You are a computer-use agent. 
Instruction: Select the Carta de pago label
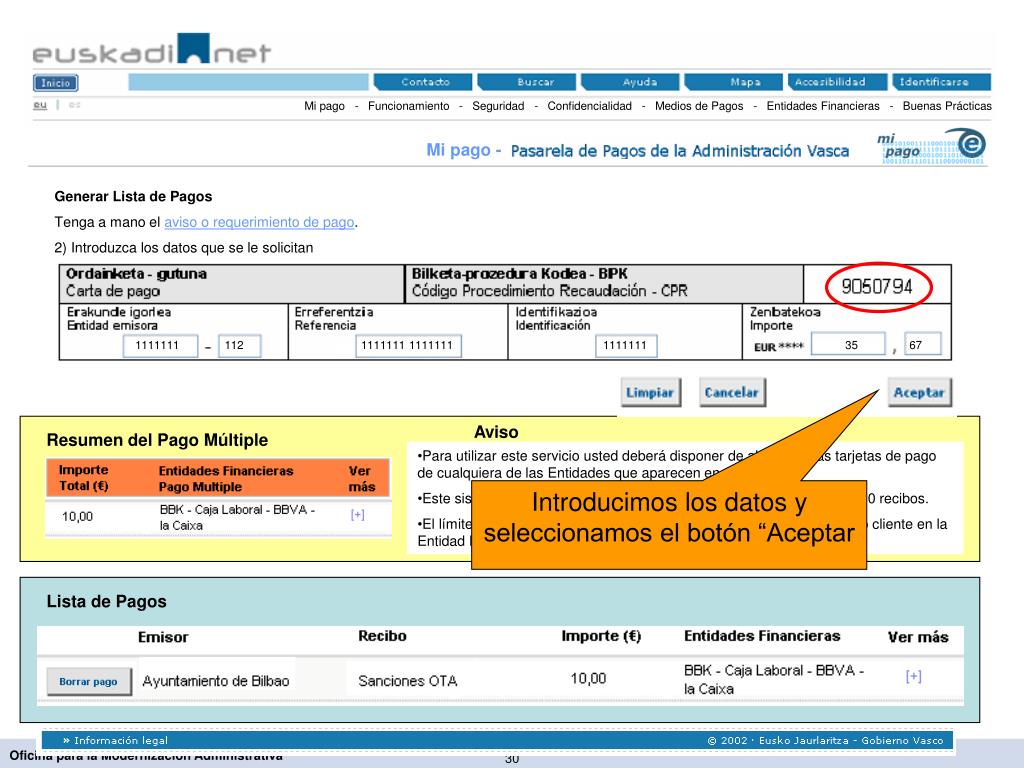[113, 291]
